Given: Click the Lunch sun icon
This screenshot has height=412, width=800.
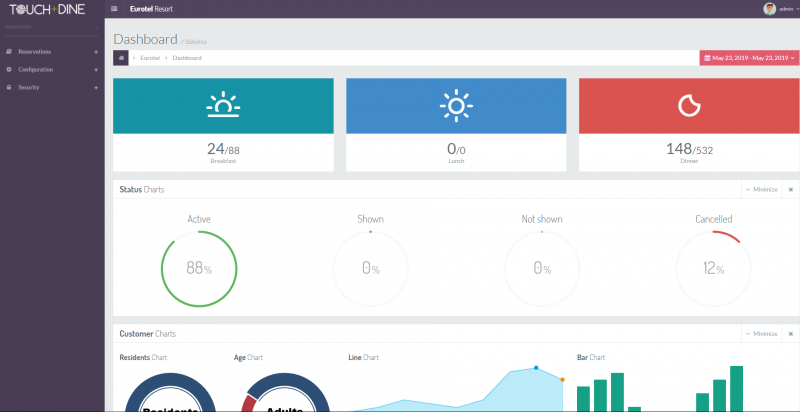Looking at the screenshot, I should coord(456,106).
